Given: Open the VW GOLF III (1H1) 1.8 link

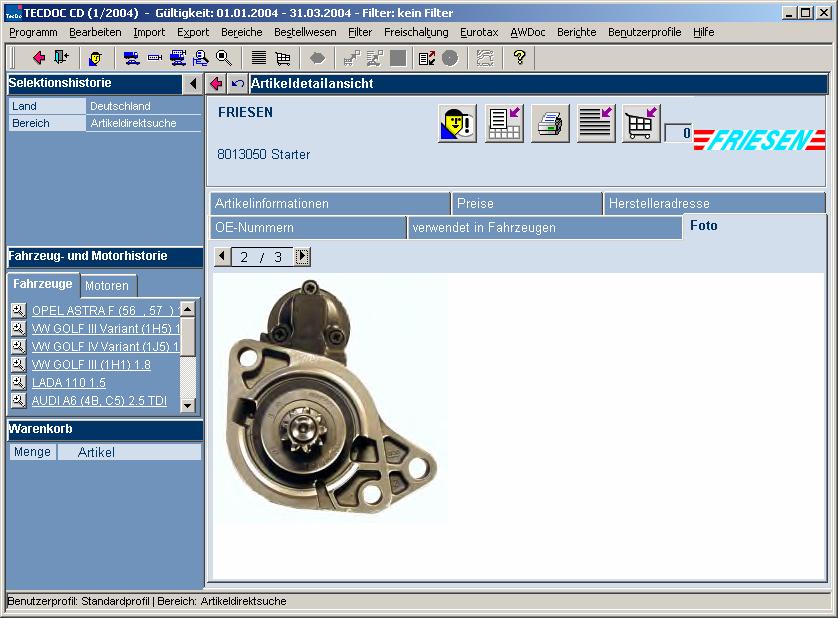Looking at the screenshot, I should (91, 365).
